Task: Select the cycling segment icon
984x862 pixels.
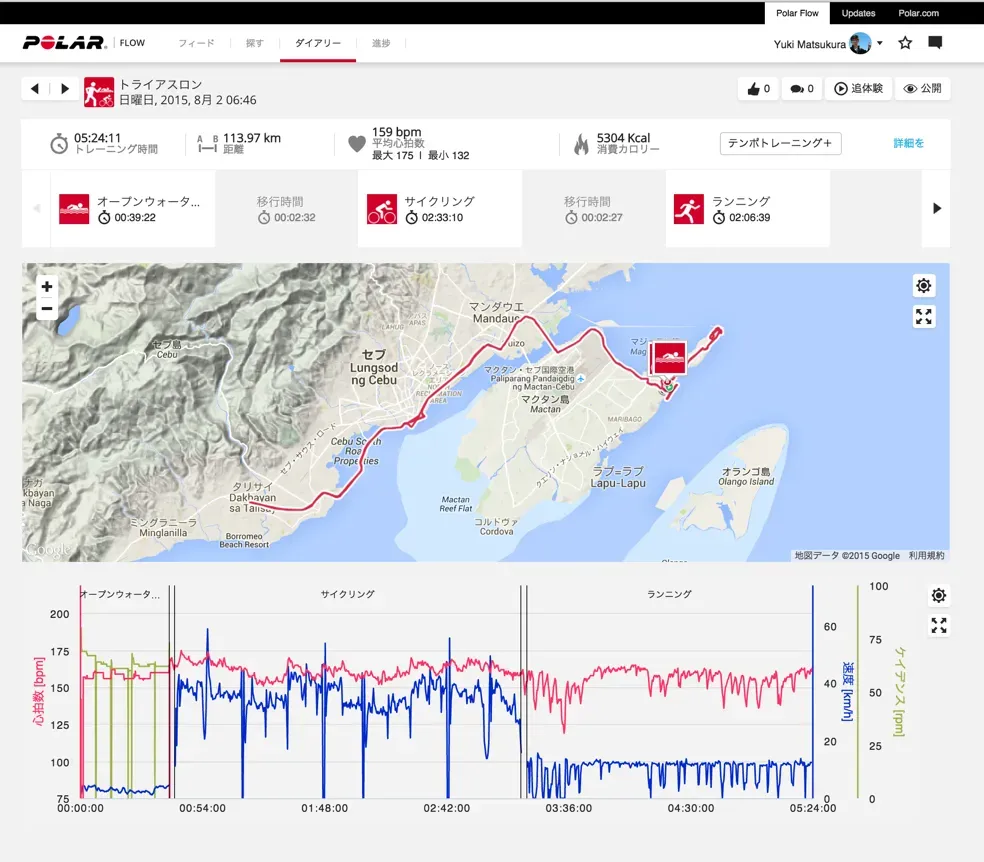Action: (x=381, y=209)
